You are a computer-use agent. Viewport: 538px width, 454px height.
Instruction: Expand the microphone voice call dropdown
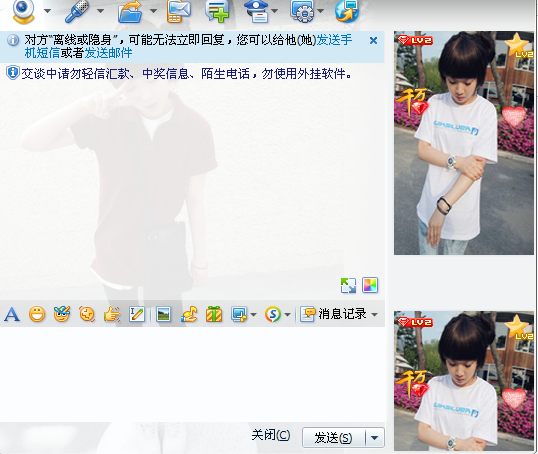point(101,11)
